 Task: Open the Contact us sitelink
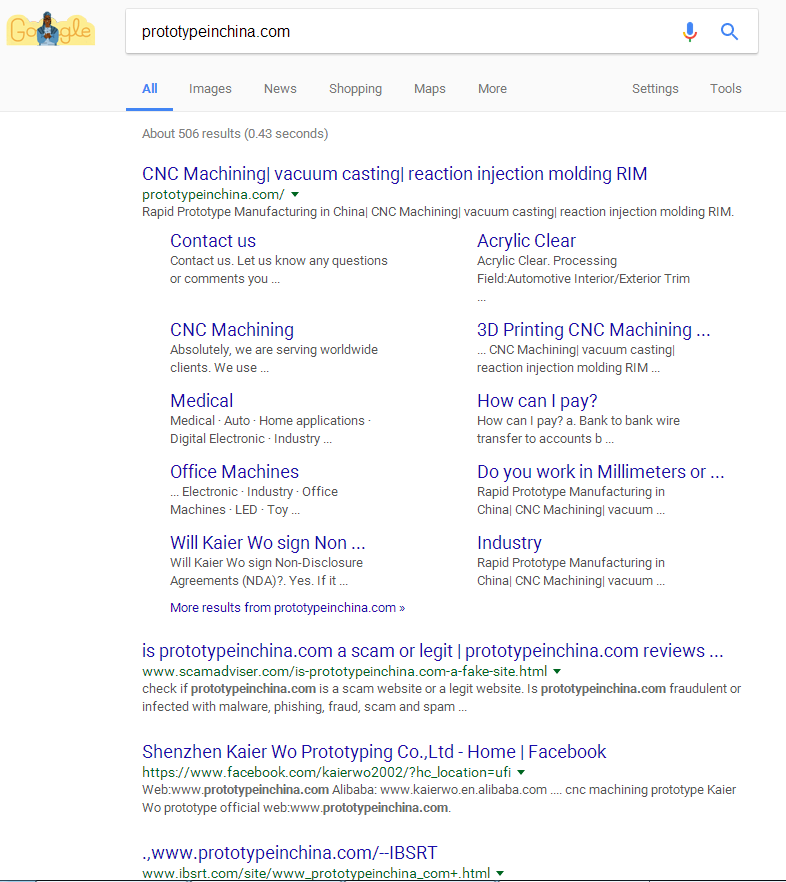213,241
